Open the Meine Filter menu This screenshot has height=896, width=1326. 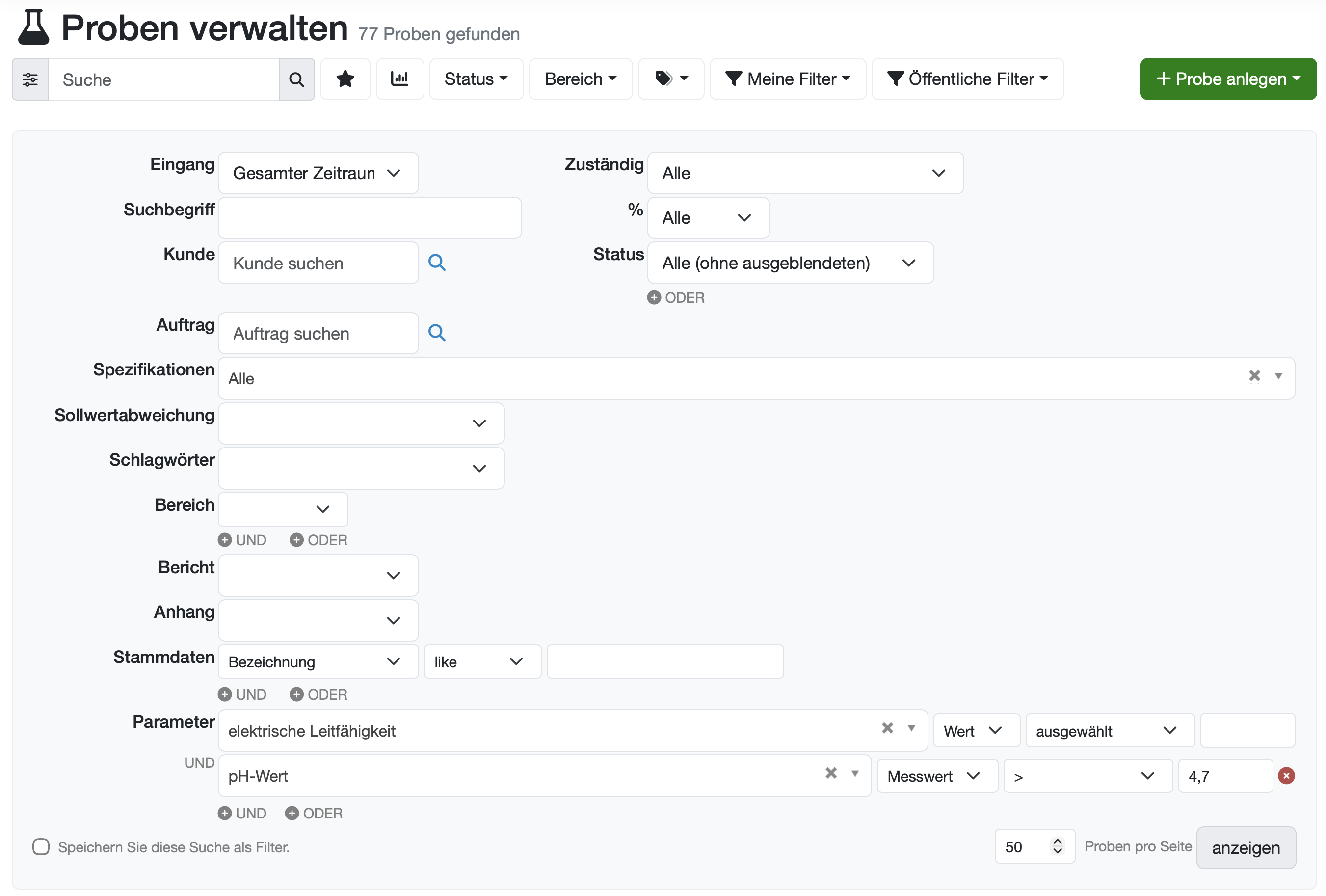pos(787,79)
